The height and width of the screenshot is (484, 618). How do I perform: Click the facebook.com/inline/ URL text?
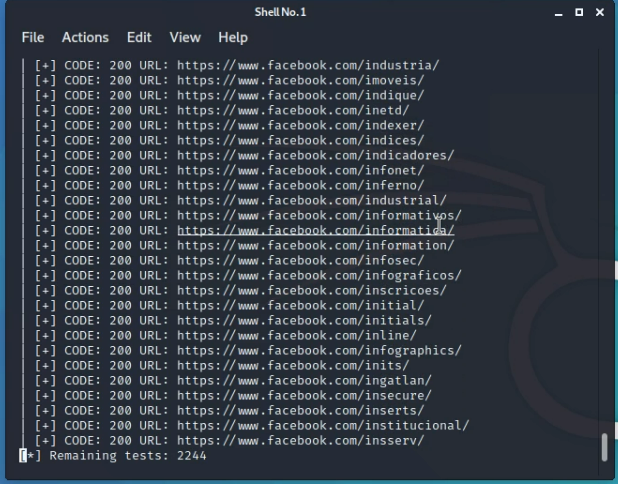(297, 335)
